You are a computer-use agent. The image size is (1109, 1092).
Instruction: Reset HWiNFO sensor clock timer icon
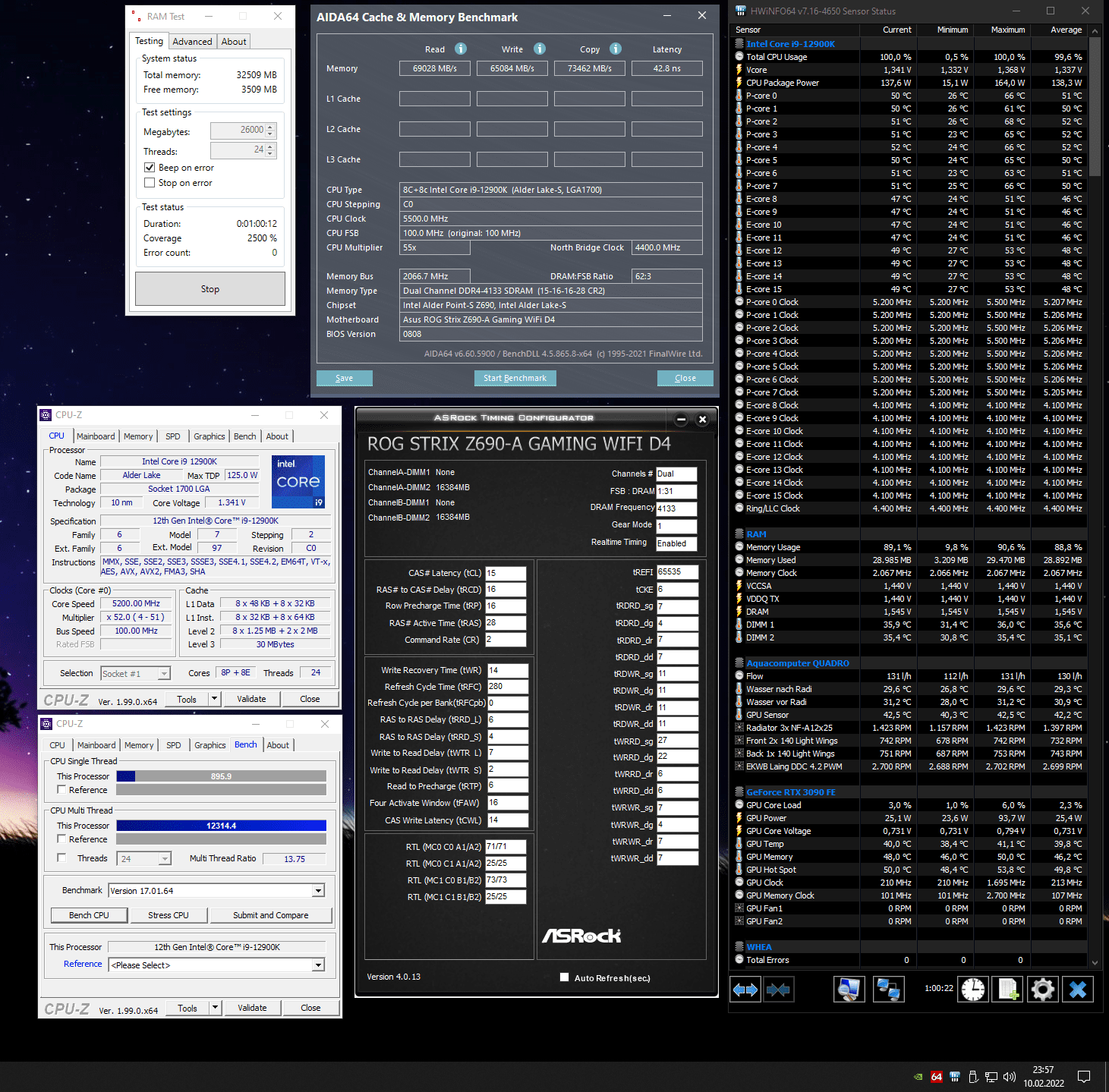(x=972, y=989)
